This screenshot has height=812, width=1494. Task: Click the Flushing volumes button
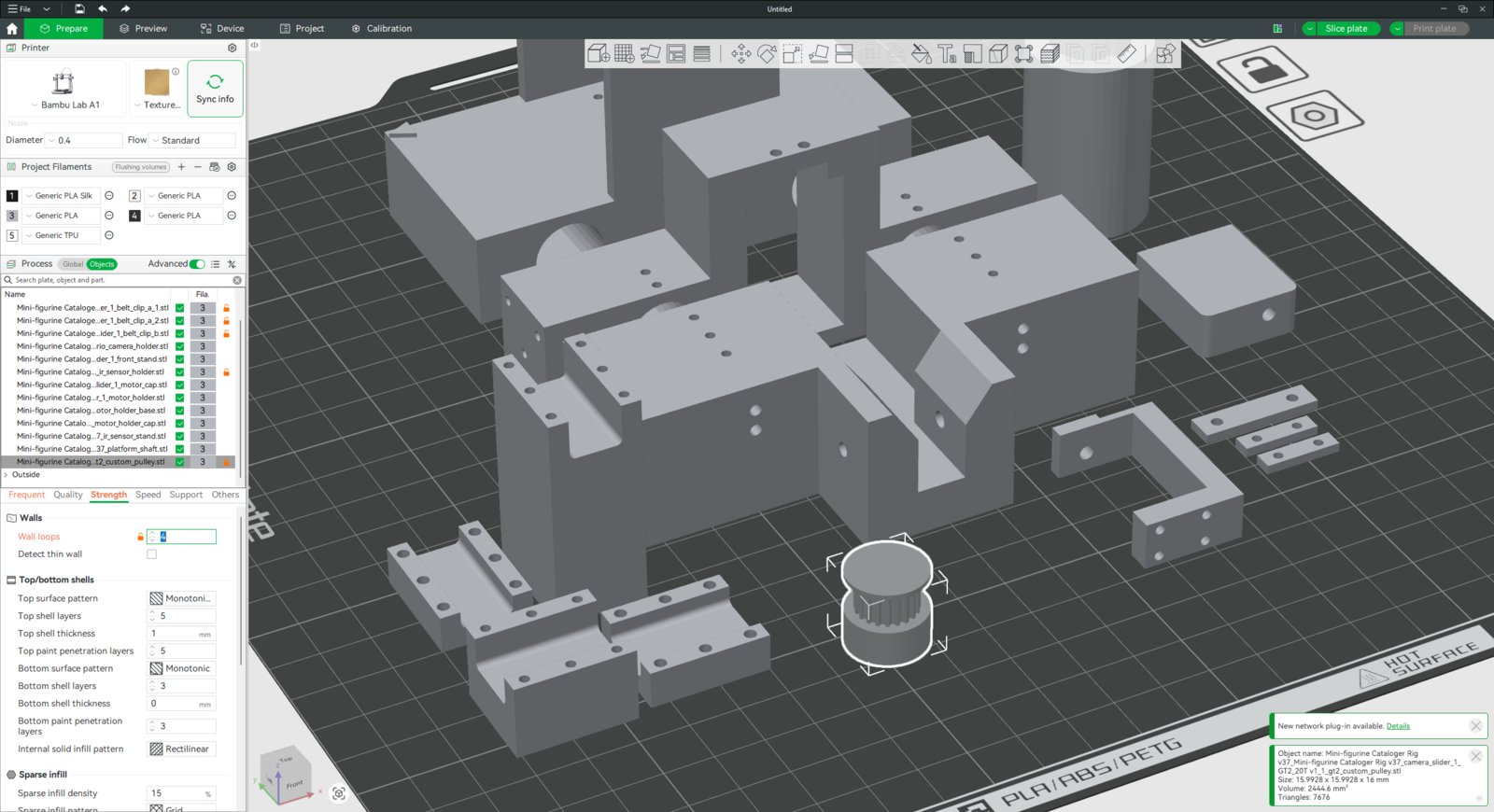point(141,167)
